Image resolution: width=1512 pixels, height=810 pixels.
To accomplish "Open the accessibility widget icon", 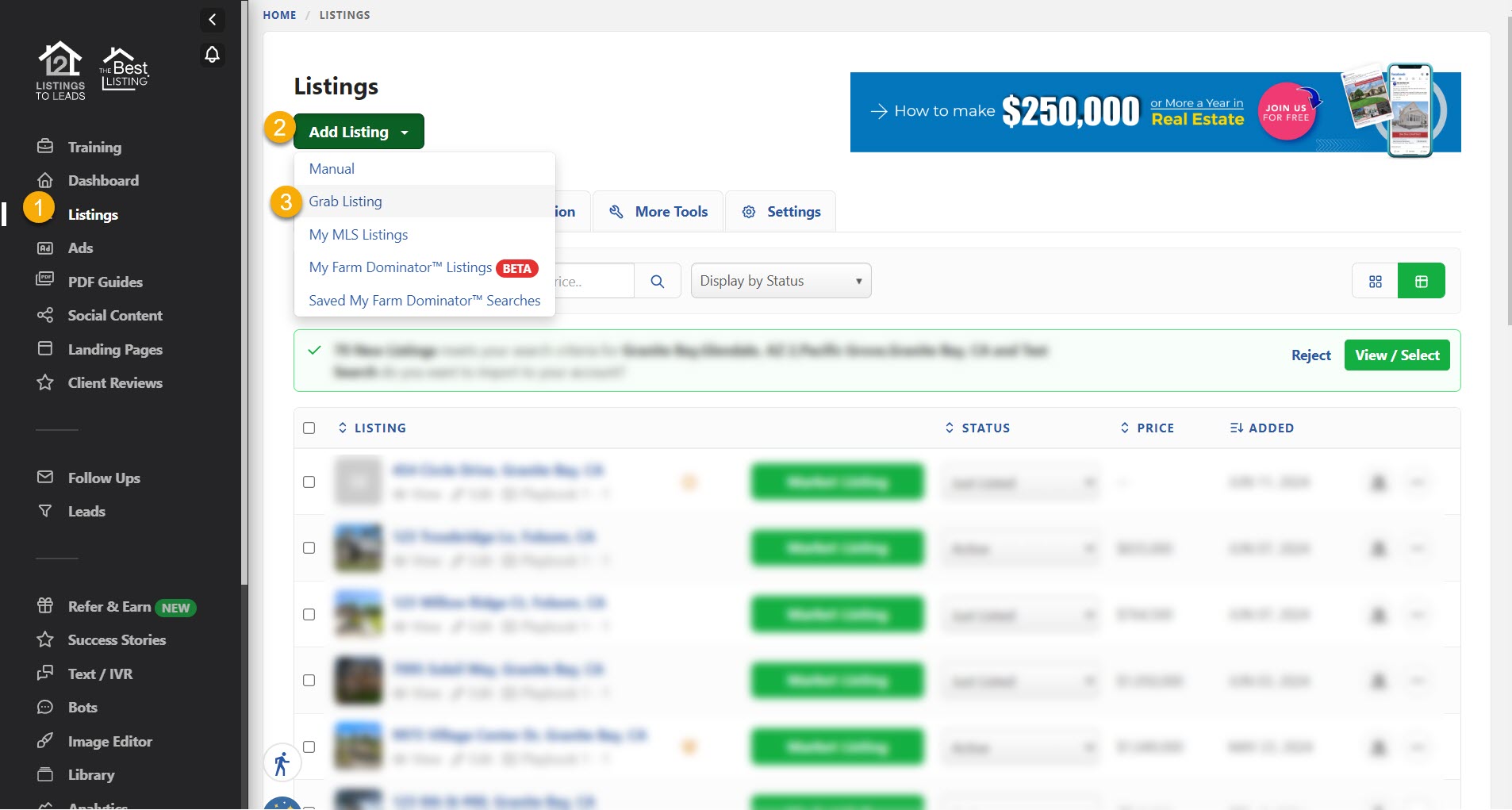I will coord(282,764).
